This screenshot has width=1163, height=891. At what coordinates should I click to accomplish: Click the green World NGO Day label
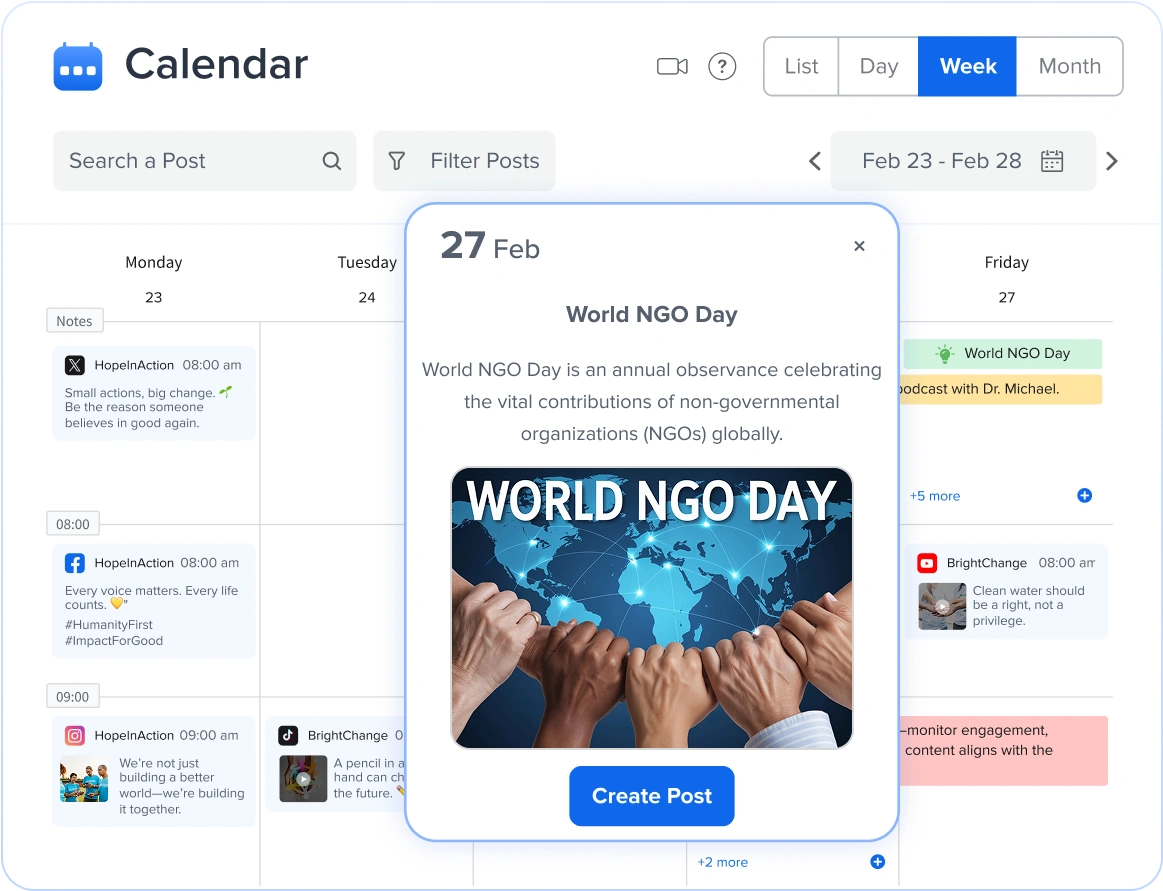pyautogui.click(x=1002, y=353)
